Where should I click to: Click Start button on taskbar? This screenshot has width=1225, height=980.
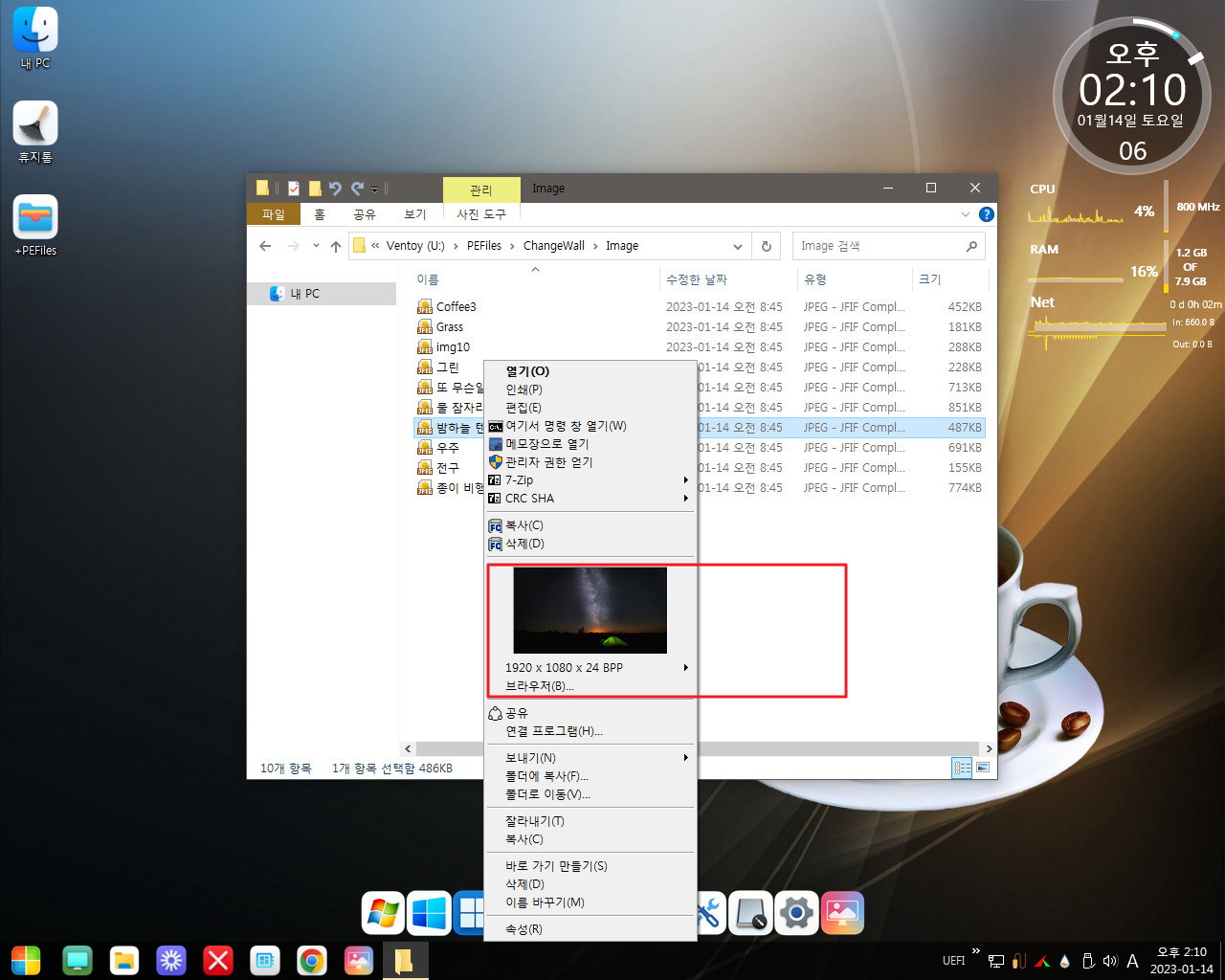point(26,961)
